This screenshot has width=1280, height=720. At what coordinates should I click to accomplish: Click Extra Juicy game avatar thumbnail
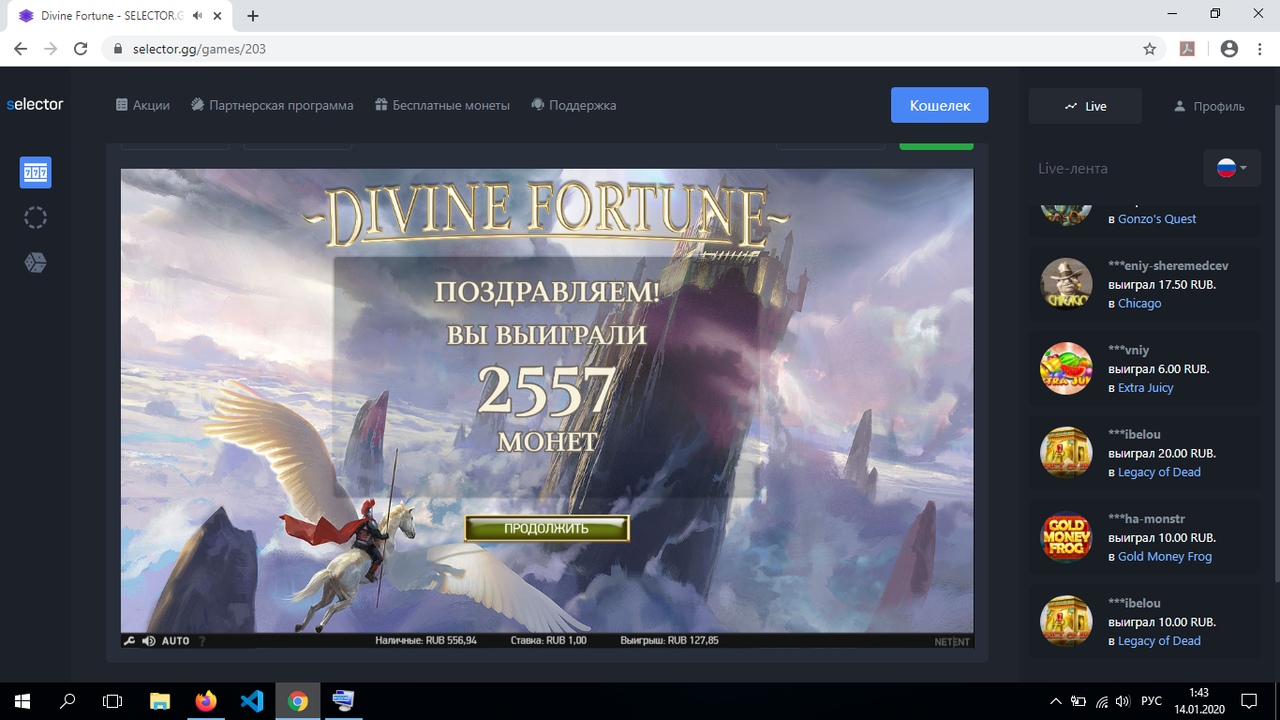pos(1066,368)
